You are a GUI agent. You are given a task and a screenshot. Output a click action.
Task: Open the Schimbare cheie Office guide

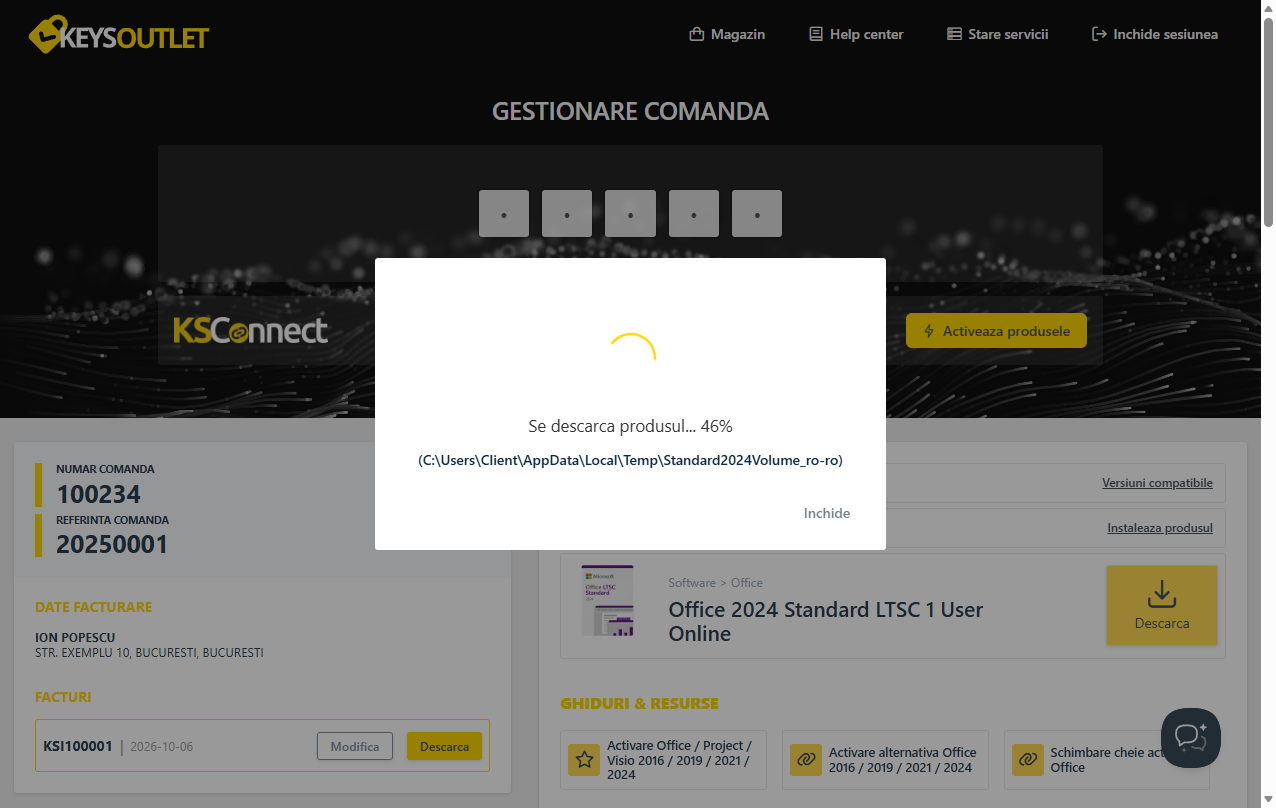coord(1107,760)
